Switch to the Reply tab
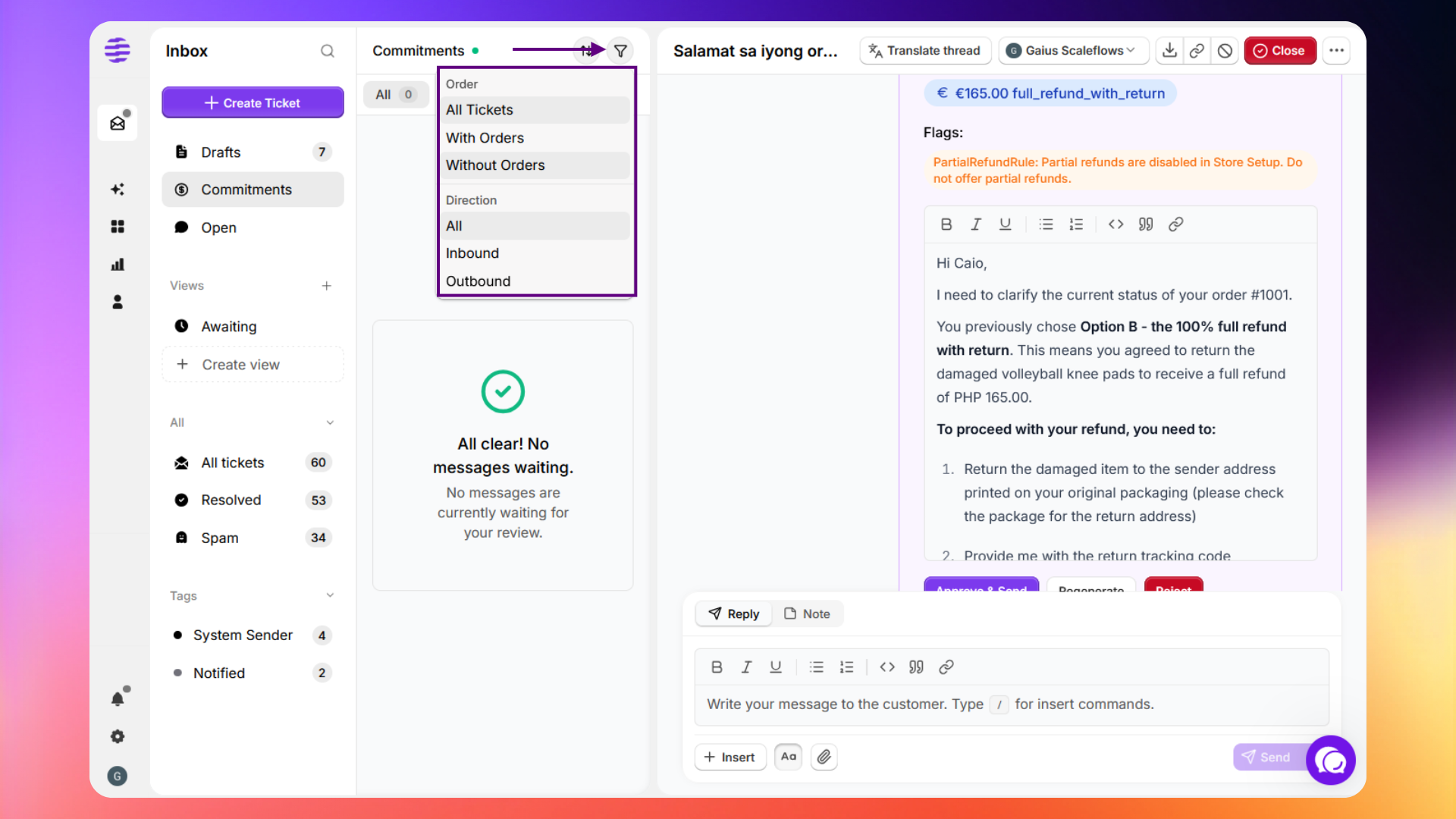 click(x=733, y=614)
